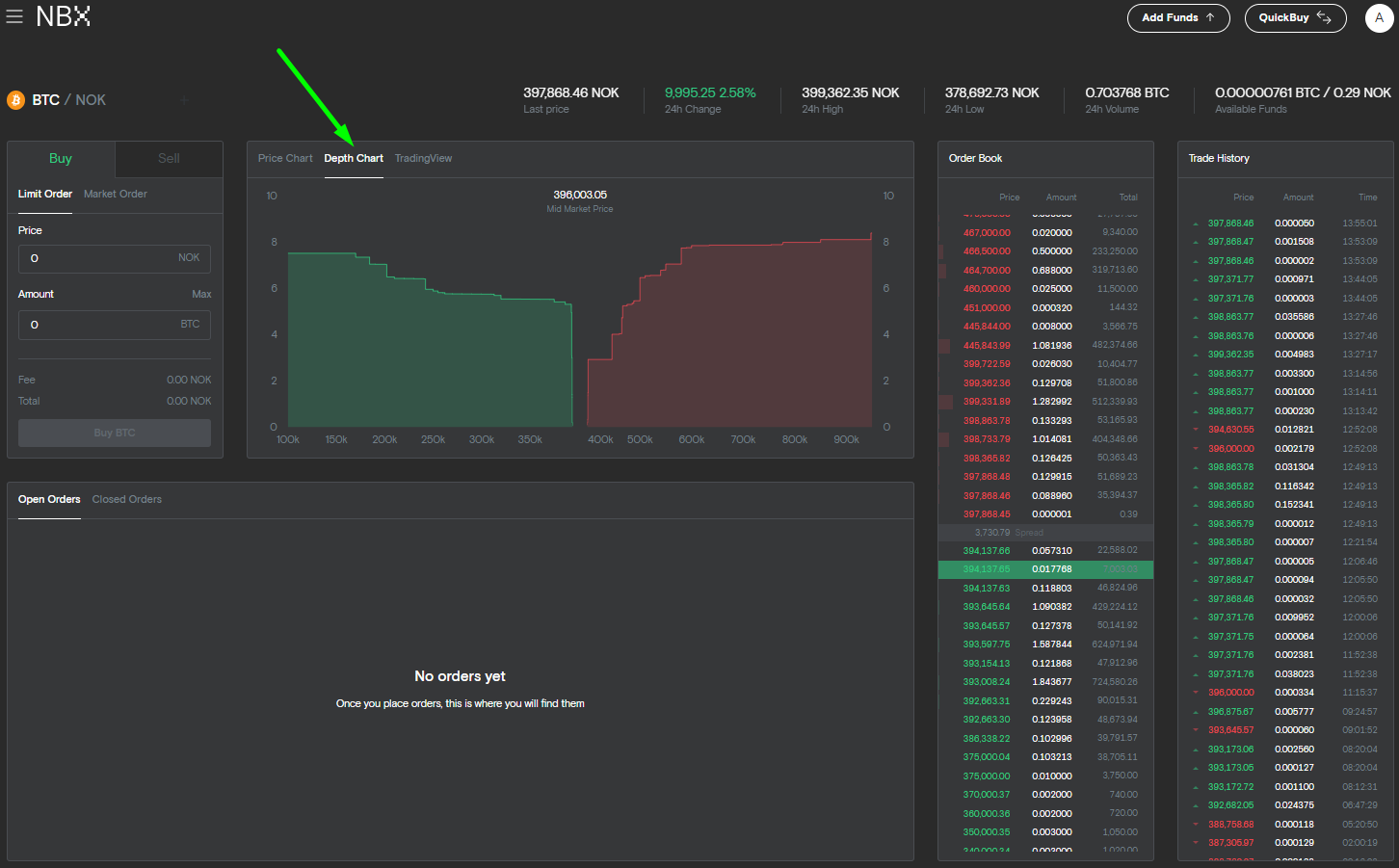Select the Limit Order tab

(x=45, y=195)
